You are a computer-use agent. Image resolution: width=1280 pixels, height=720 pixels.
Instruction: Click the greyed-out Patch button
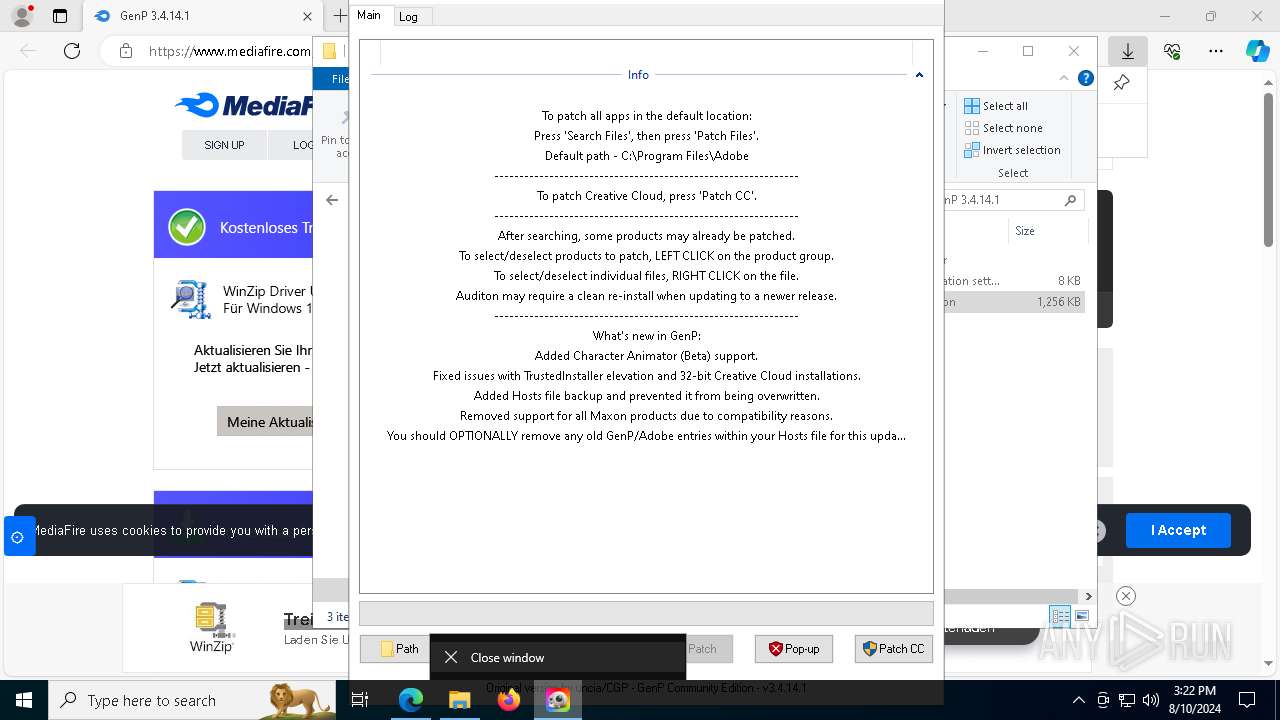pos(708,649)
